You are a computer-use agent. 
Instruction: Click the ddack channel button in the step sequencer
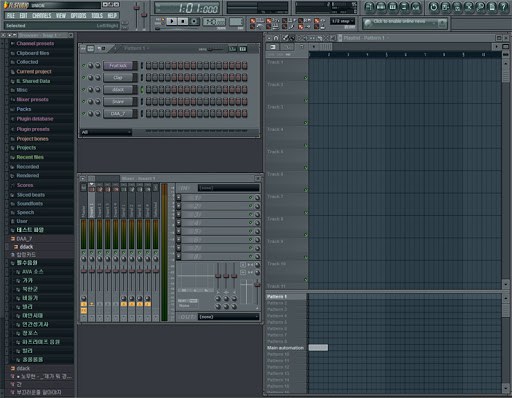click(x=118, y=90)
